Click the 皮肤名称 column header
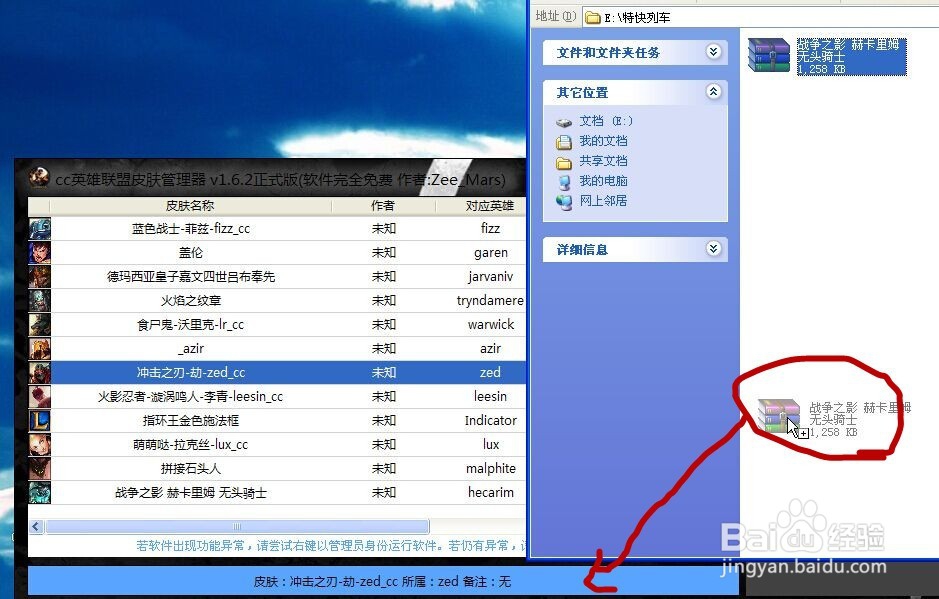The width and height of the screenshot is (939, 599). point(190,205)
